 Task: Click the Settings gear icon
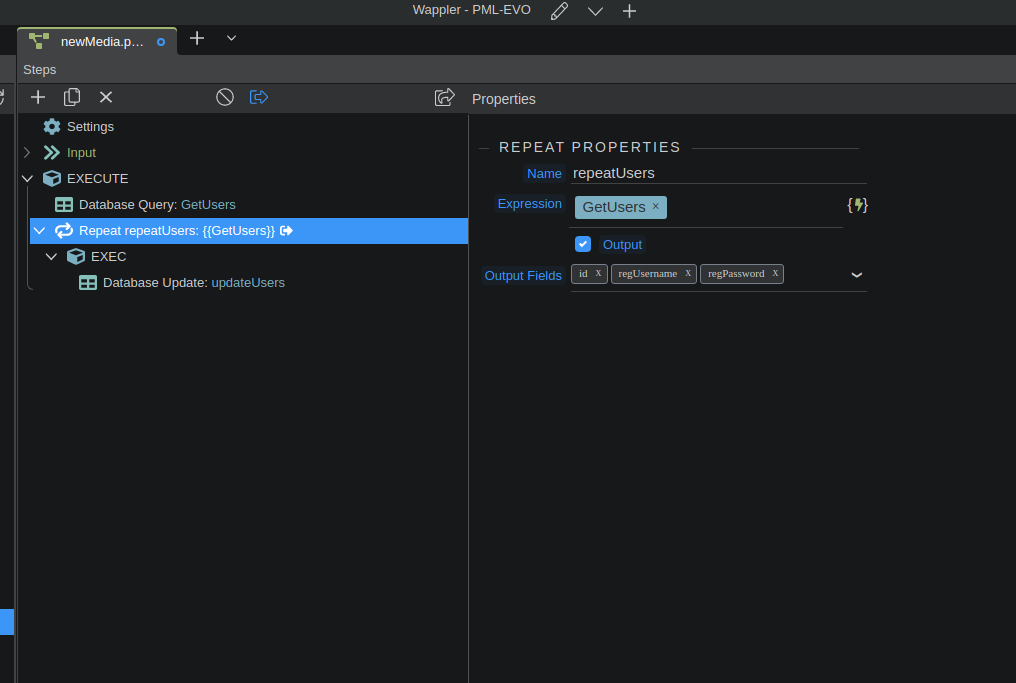coord(52,126)
